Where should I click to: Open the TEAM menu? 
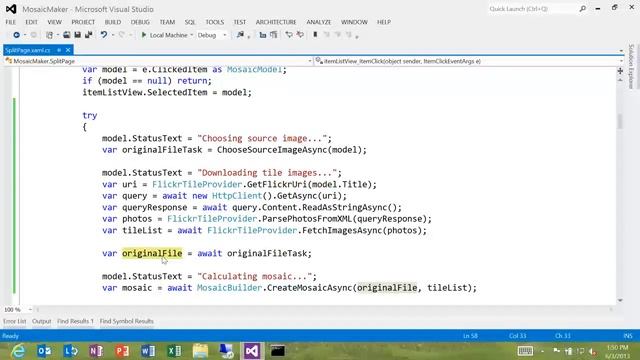pyautogui.click(x=167, y=22)
